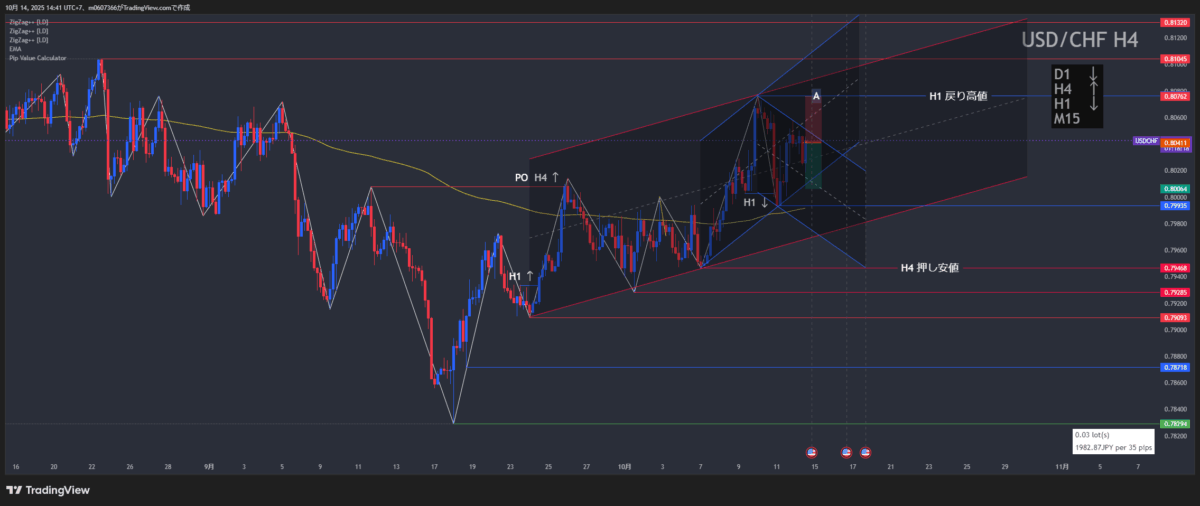1200x506 pixels.
Task: Click the H1 up-arrow annotation near September low
Action: (x=519, y=276)
